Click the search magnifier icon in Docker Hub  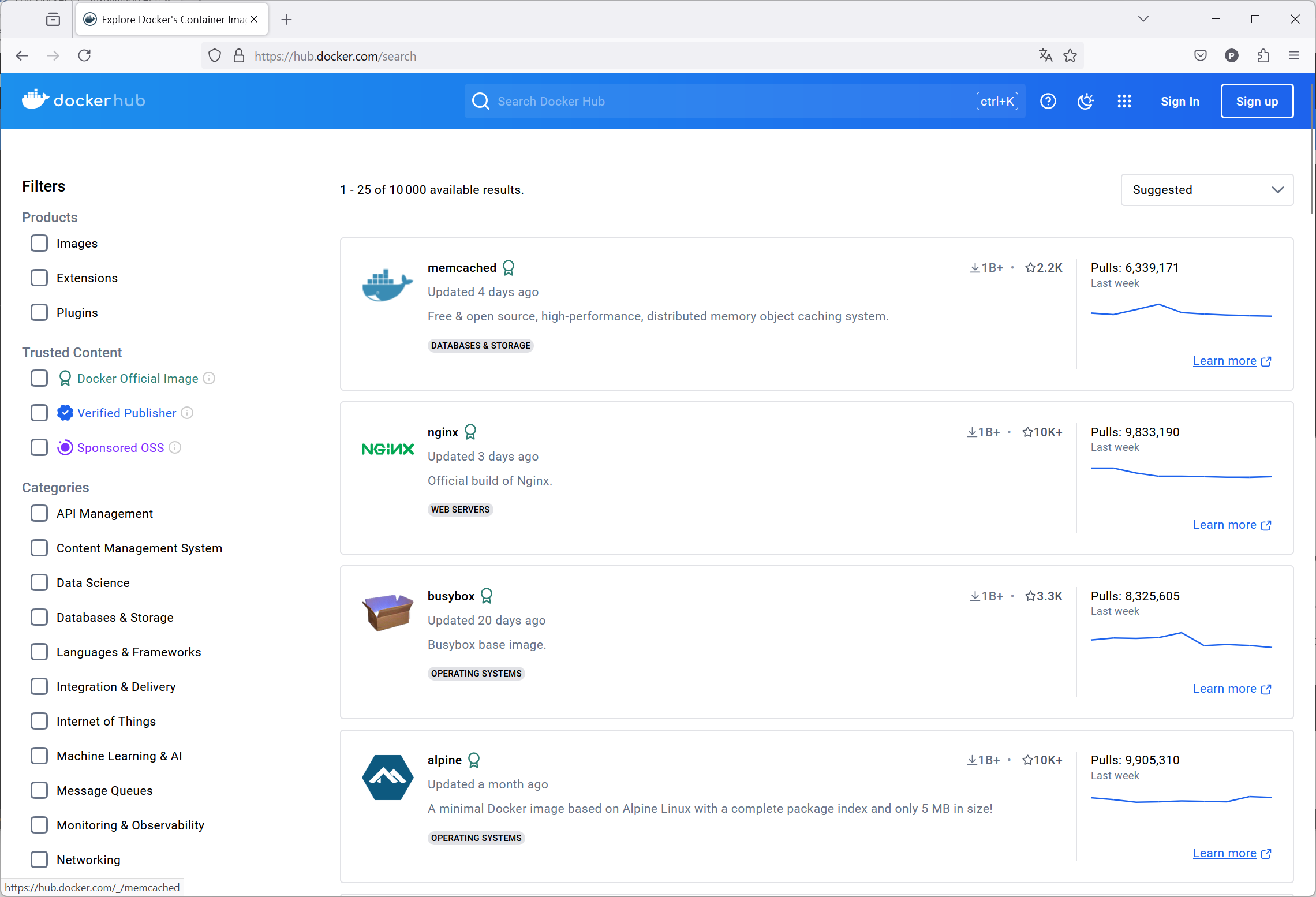(480, 102)
